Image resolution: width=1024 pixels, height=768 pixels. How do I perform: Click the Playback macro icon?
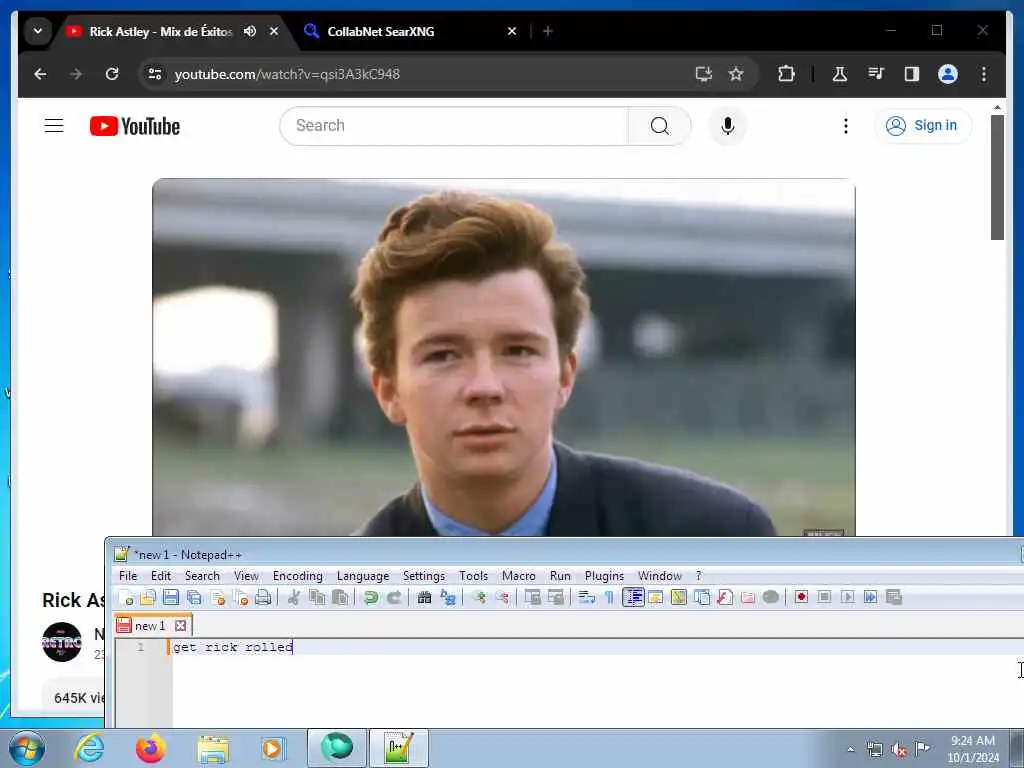pyautogui.click(x=847, y=598)
